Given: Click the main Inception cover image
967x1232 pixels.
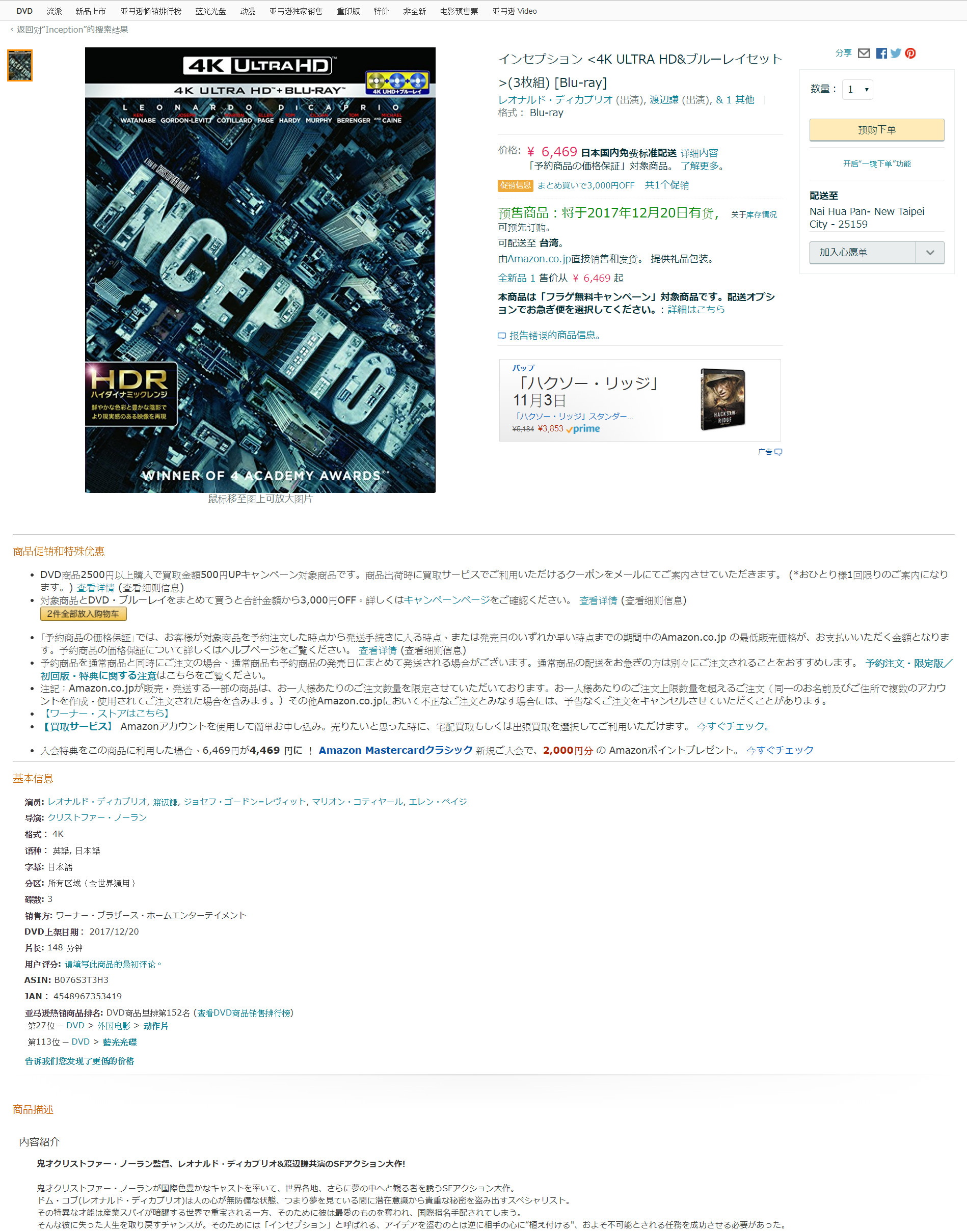Looking at the screenshot, I should (x=260, y=270).
